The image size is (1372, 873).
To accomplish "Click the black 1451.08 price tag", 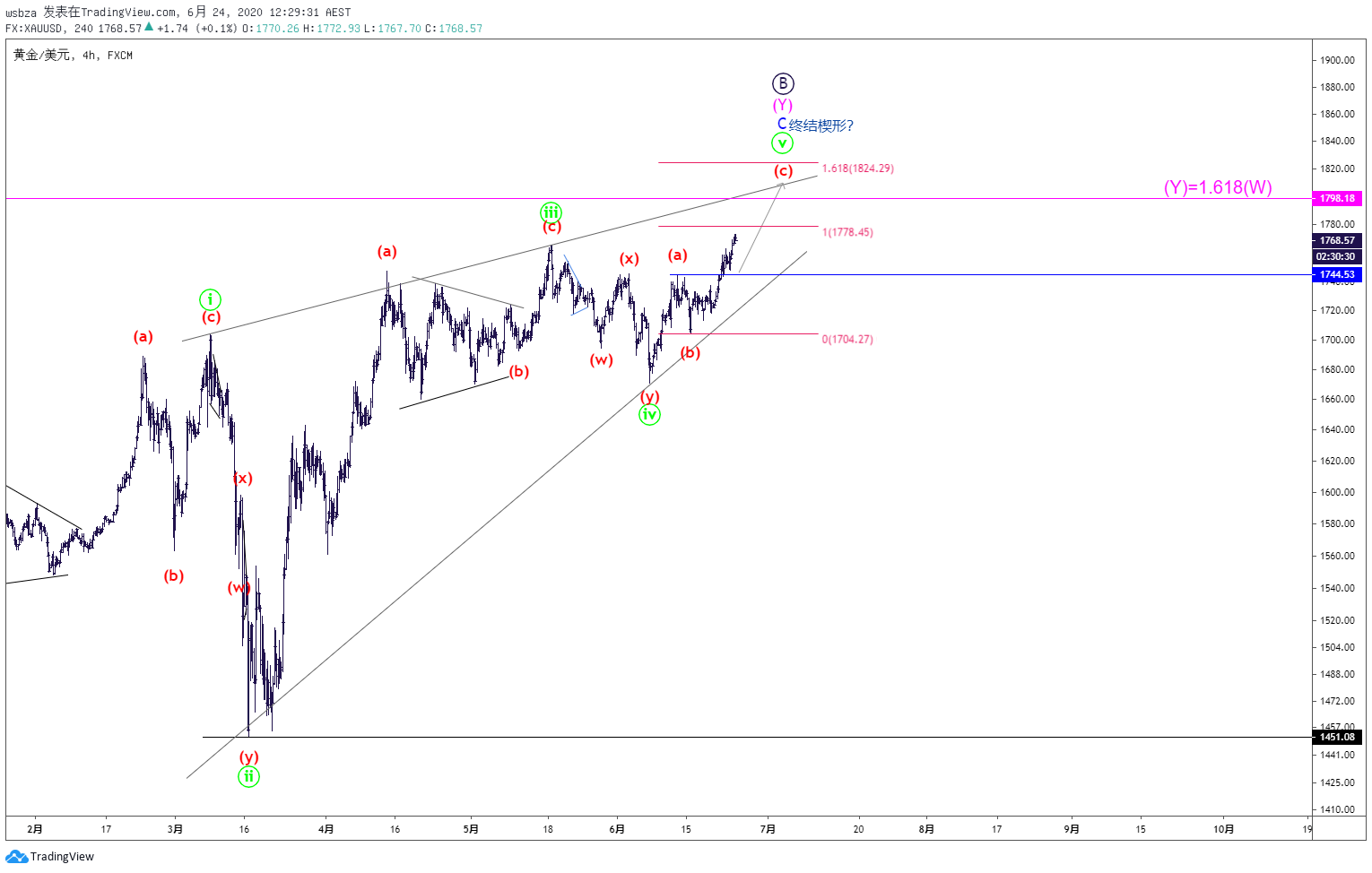I will (1337, 737).
